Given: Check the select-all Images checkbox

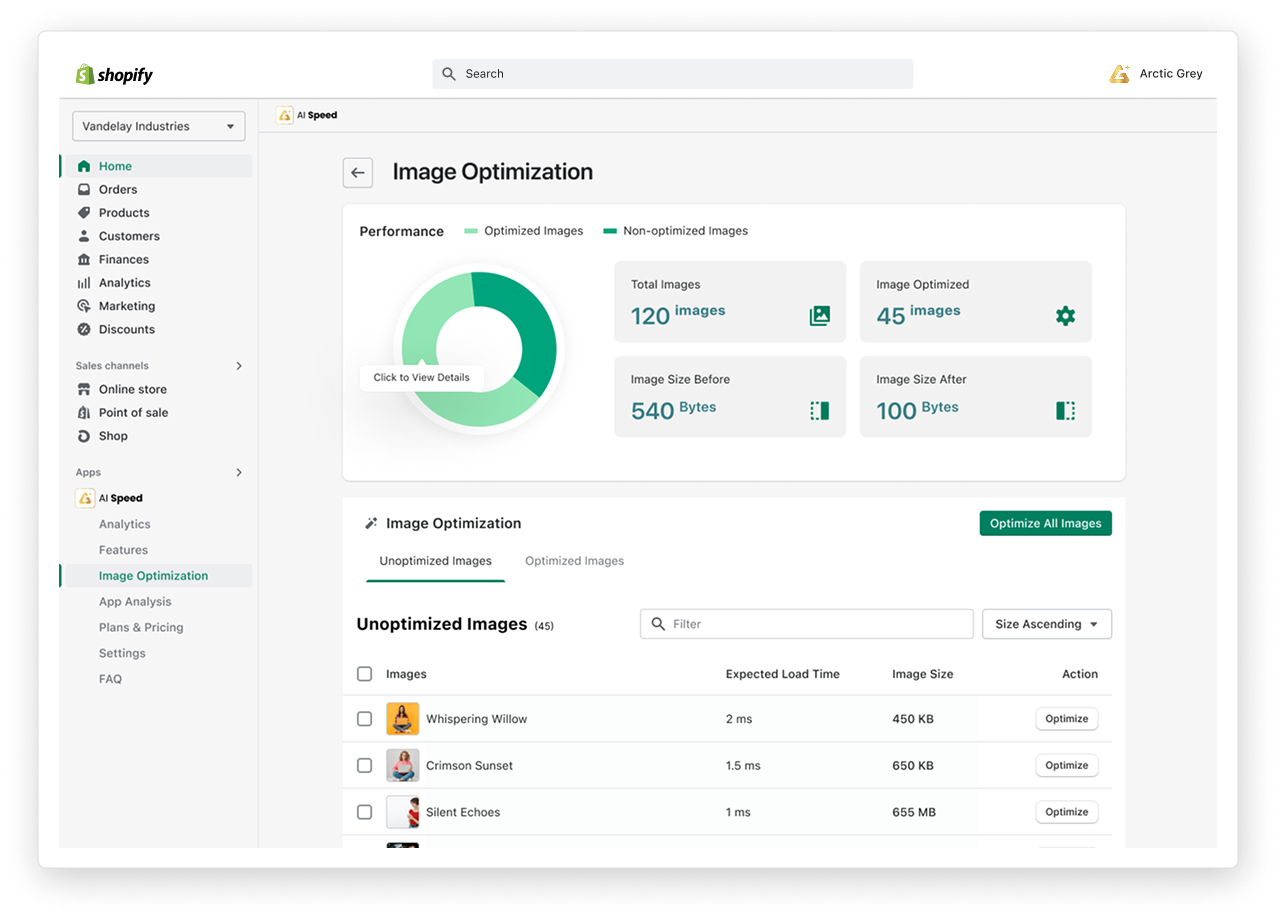Looking at the screenshot, I should point(365,674).
